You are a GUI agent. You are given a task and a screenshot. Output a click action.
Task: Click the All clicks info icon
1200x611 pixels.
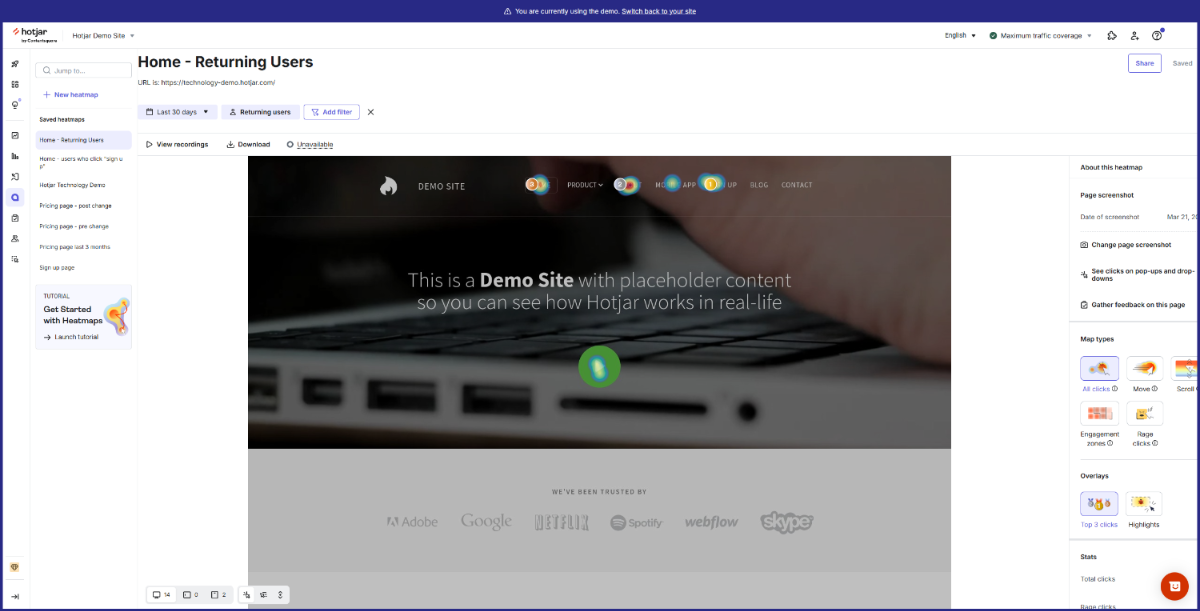[1113, 389]
